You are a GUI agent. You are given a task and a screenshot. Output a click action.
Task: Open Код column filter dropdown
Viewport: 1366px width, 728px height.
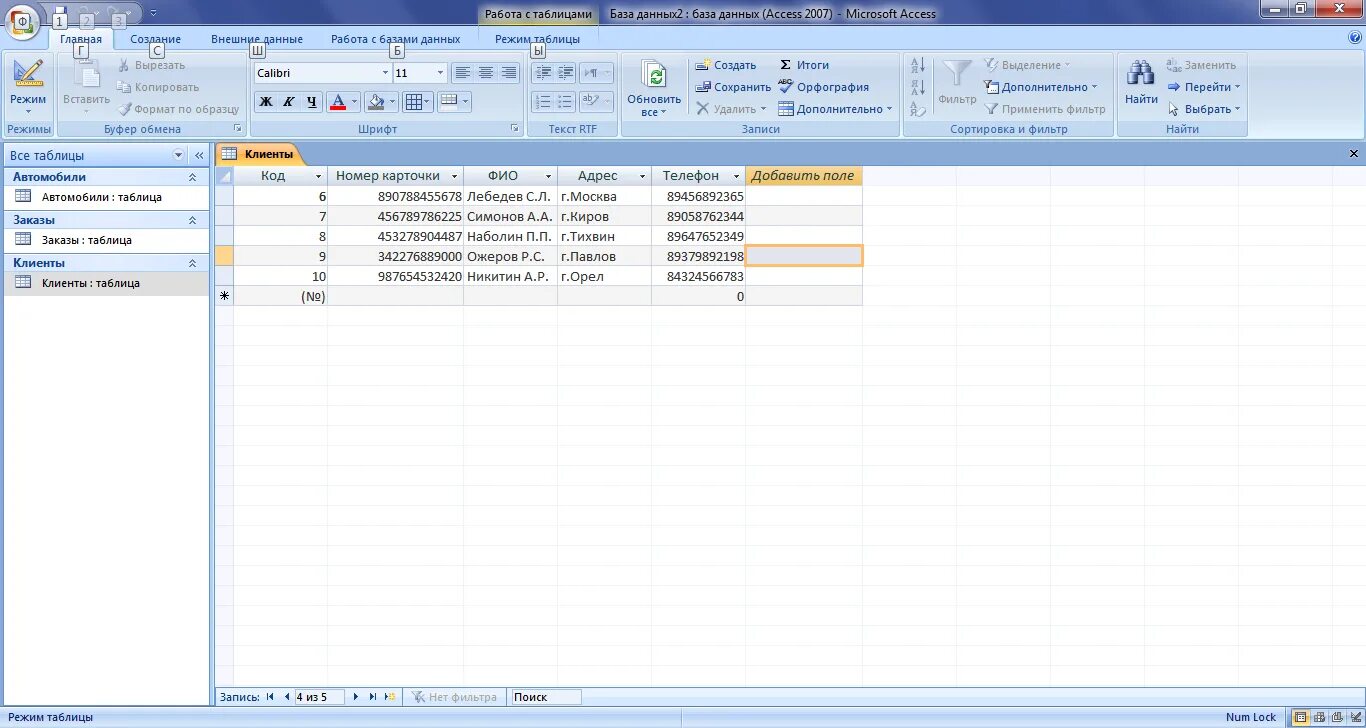(318, 176)
